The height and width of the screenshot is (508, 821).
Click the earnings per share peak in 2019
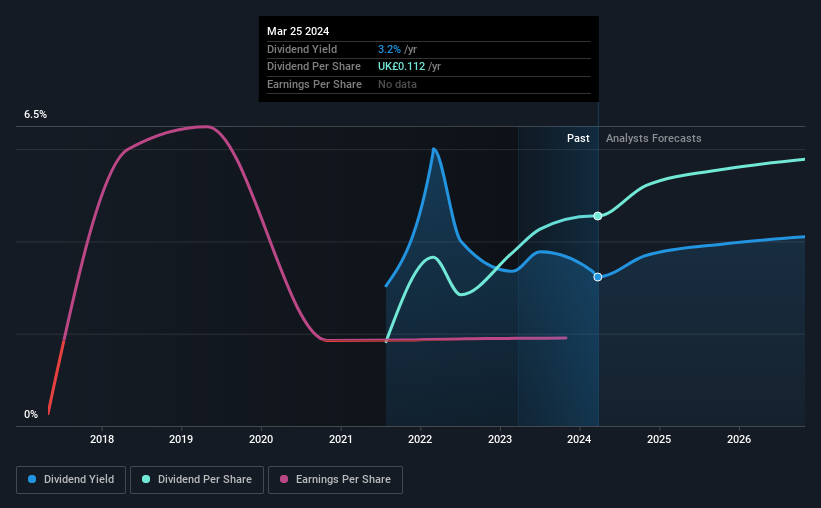coord(206,126)
